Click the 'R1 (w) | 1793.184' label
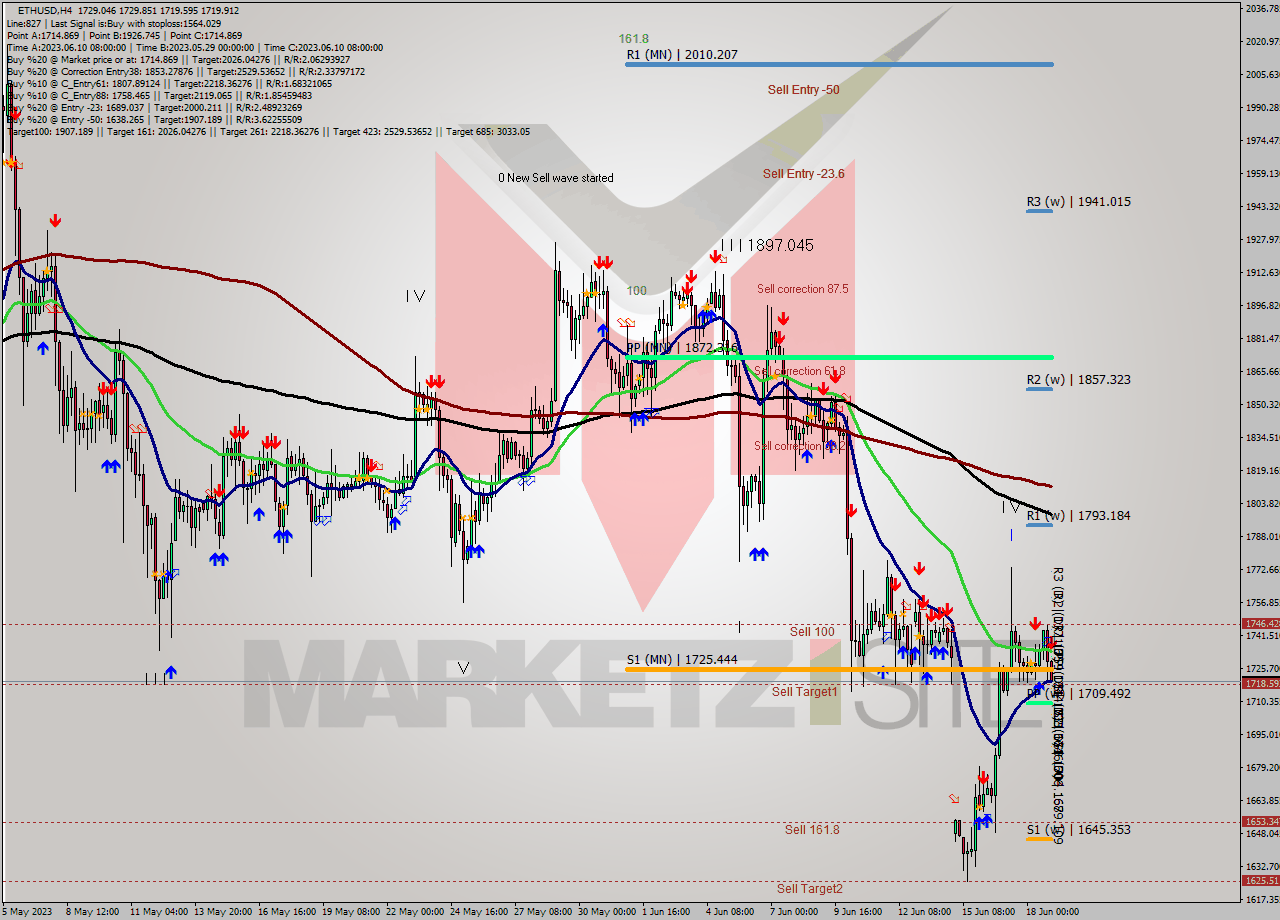This screenshot has width=1280, height=920. 1078,516
